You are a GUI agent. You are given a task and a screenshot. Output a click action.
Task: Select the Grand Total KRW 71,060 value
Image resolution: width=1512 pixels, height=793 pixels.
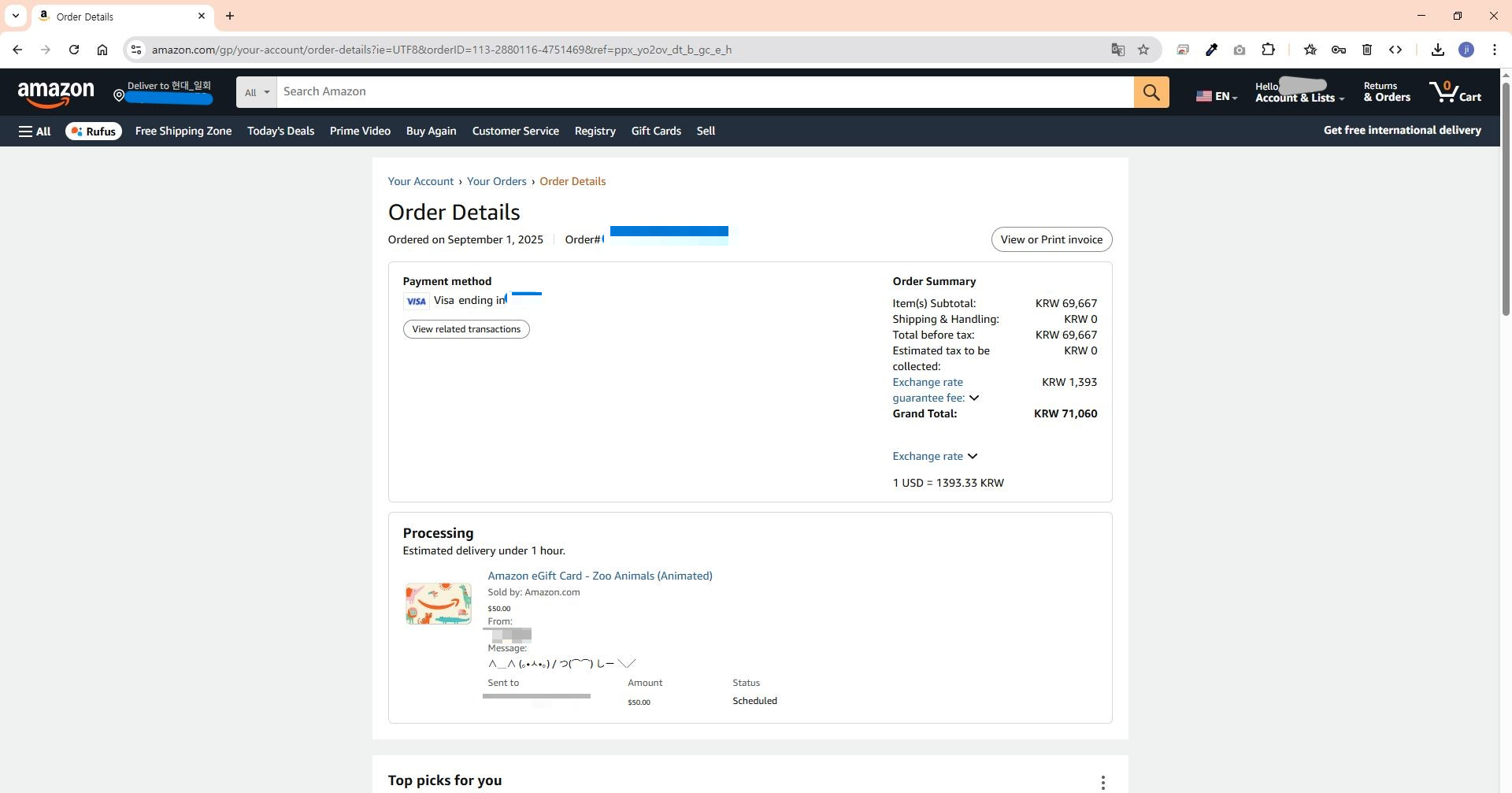coord(1065,413)
